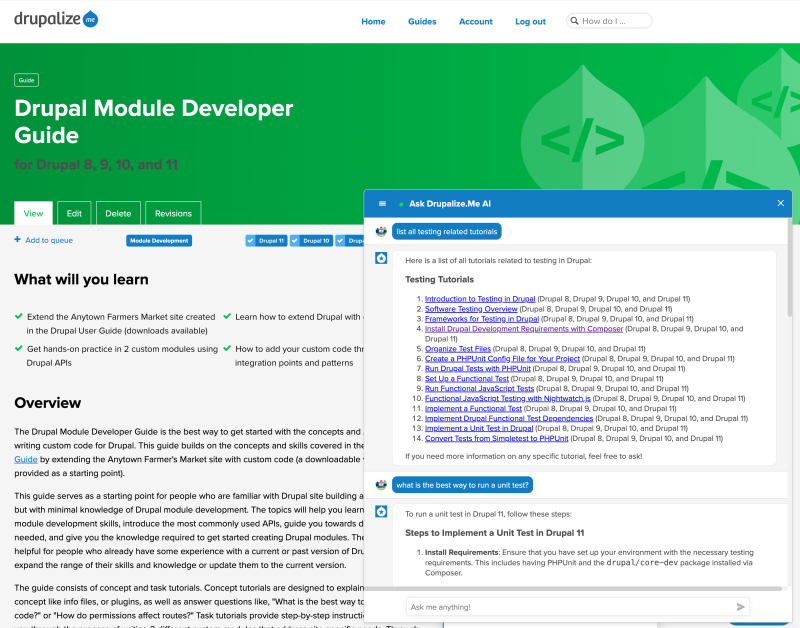The width and height of the screenshot is (800, 628).
Task: Click the user avatar next to 'what is the best way to run a unit test?'
Action: (381, 485)
